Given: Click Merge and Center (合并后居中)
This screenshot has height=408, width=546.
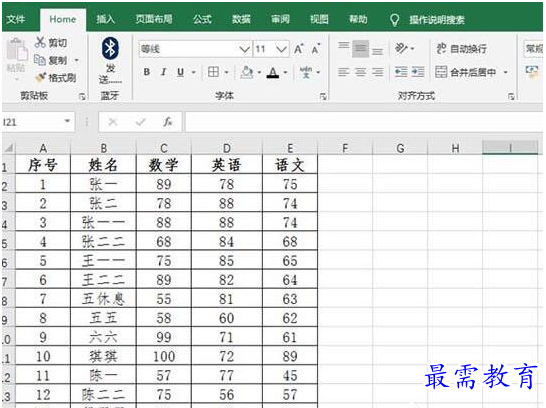Looking at the screenshot, I should point(466,72).
